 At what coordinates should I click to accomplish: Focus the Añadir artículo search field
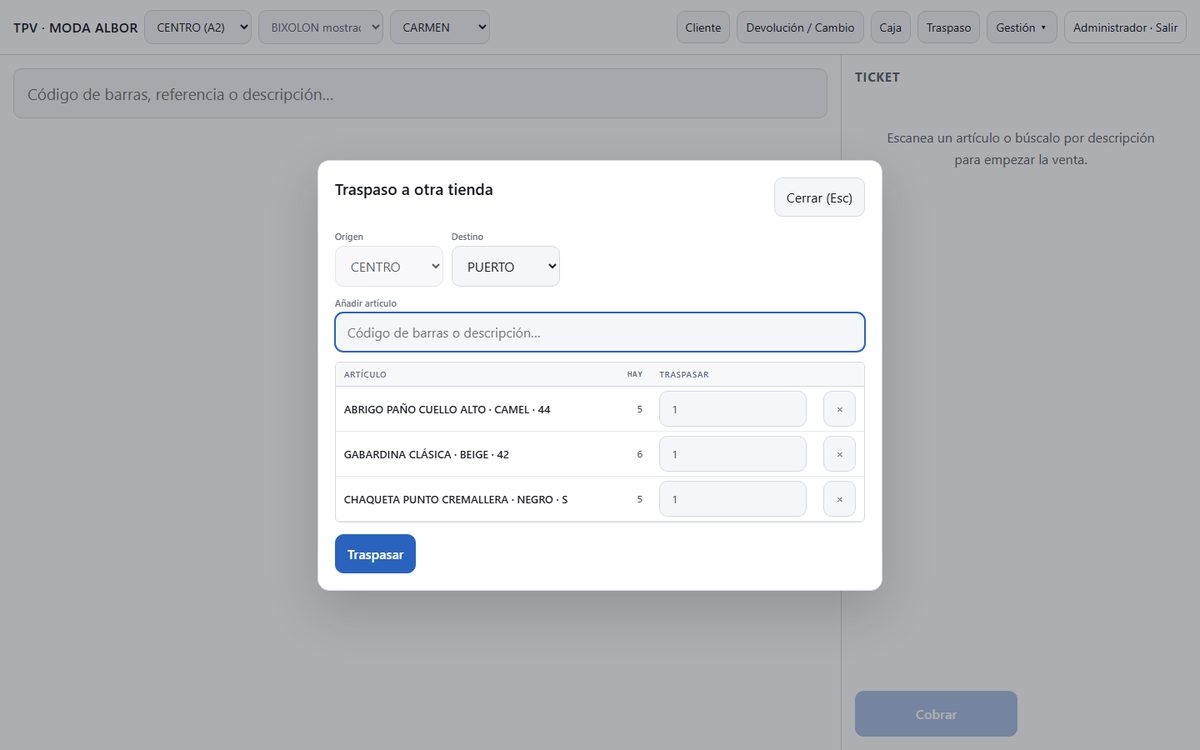(600, 332)
